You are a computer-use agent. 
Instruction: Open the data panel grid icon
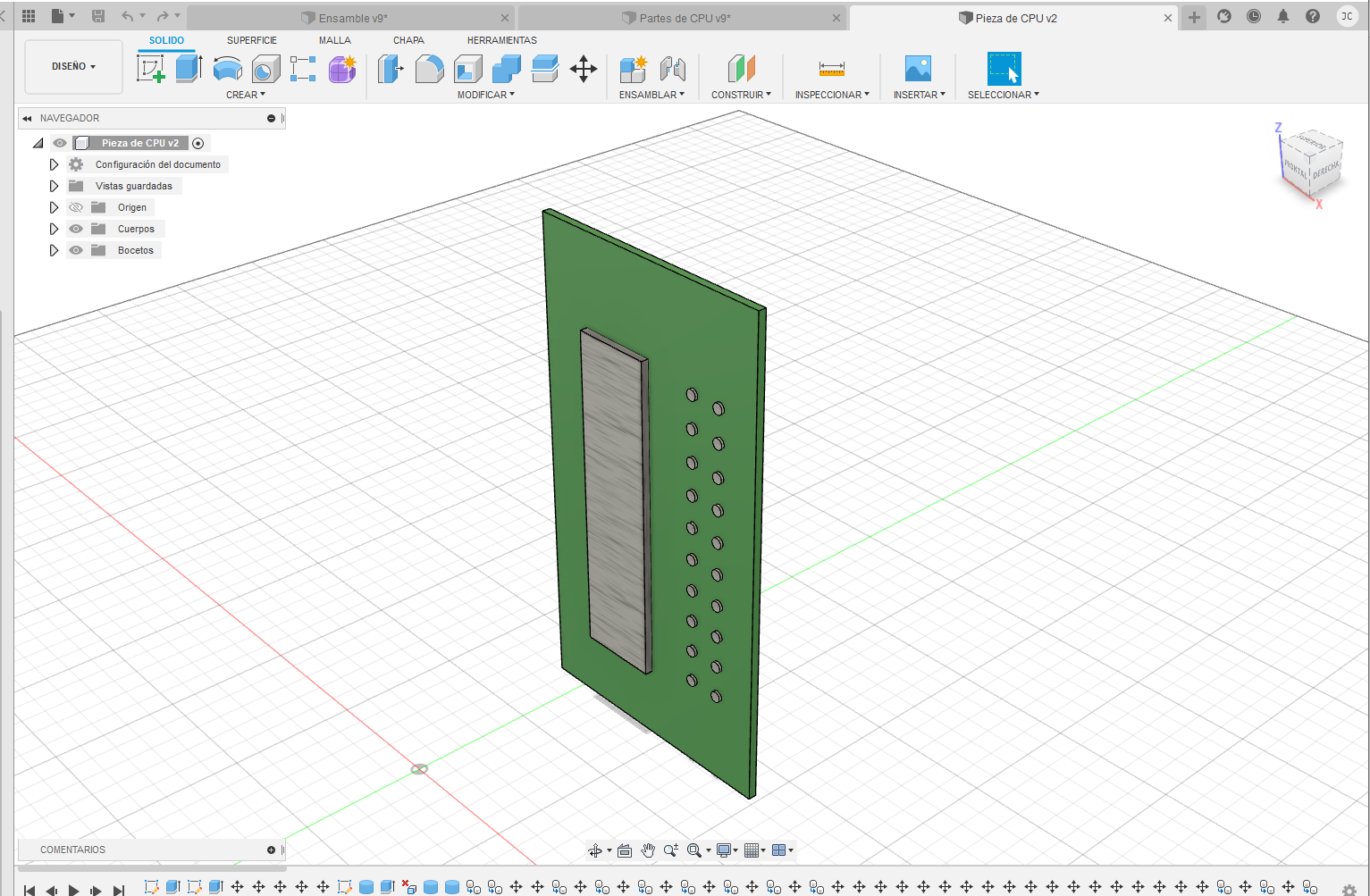coord(29,16)
